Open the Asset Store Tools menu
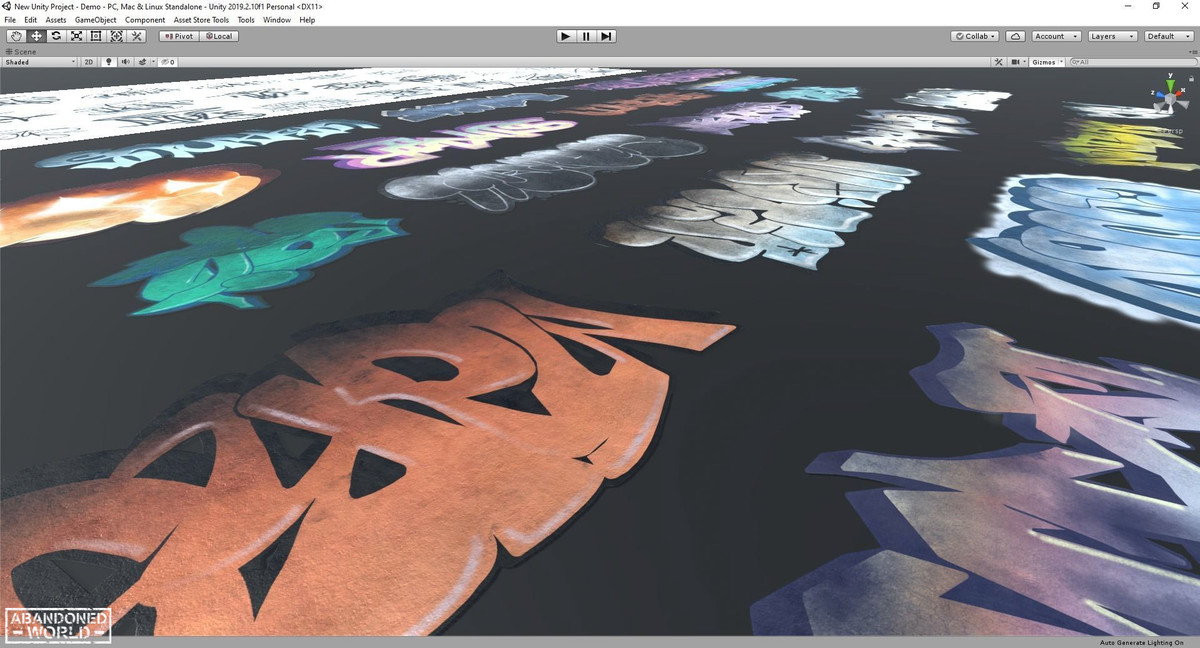Viewport: 1200px width, 648px height. tap(200, 20)
